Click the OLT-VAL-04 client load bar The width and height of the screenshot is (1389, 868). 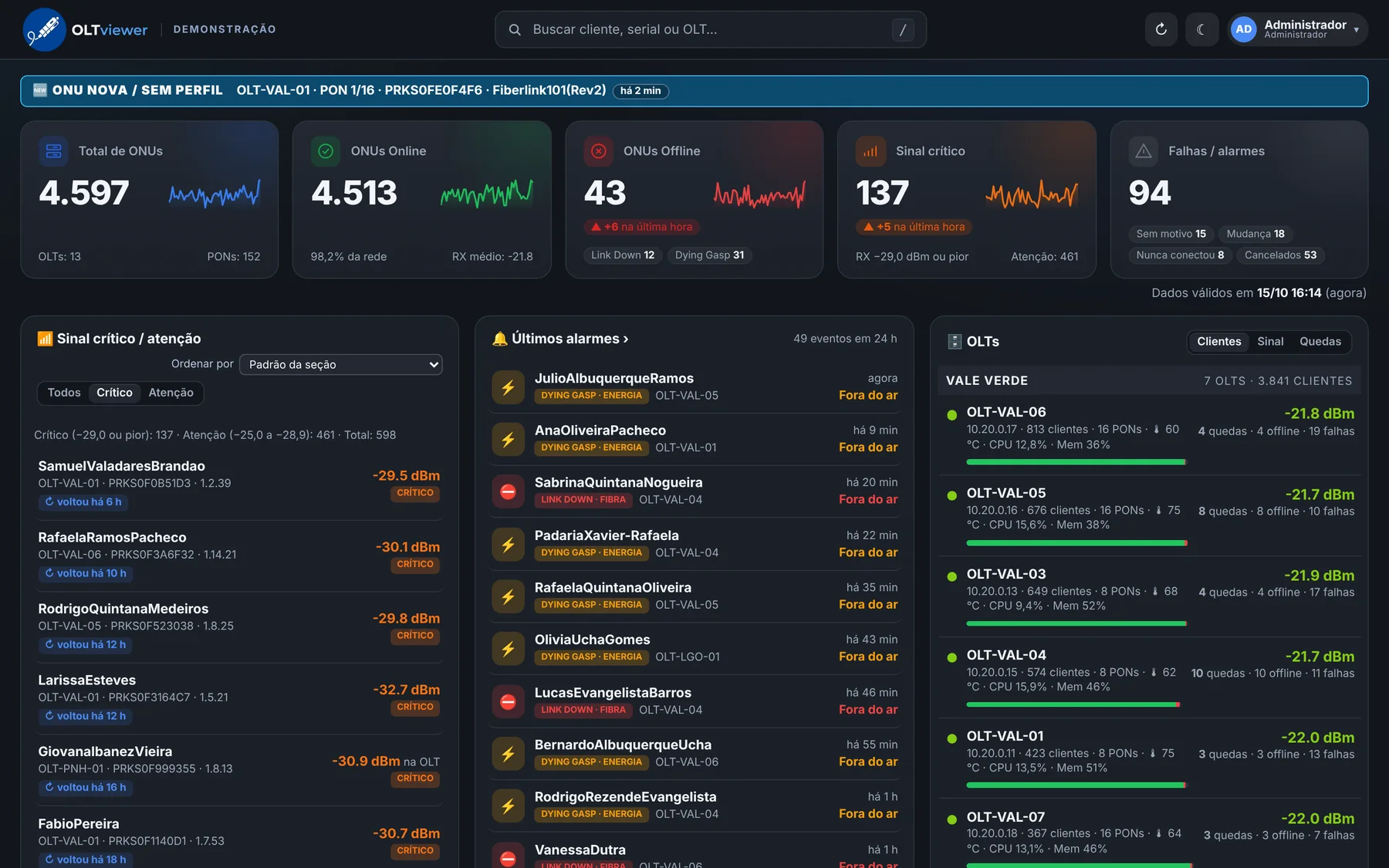click(x=1073, y=704)
